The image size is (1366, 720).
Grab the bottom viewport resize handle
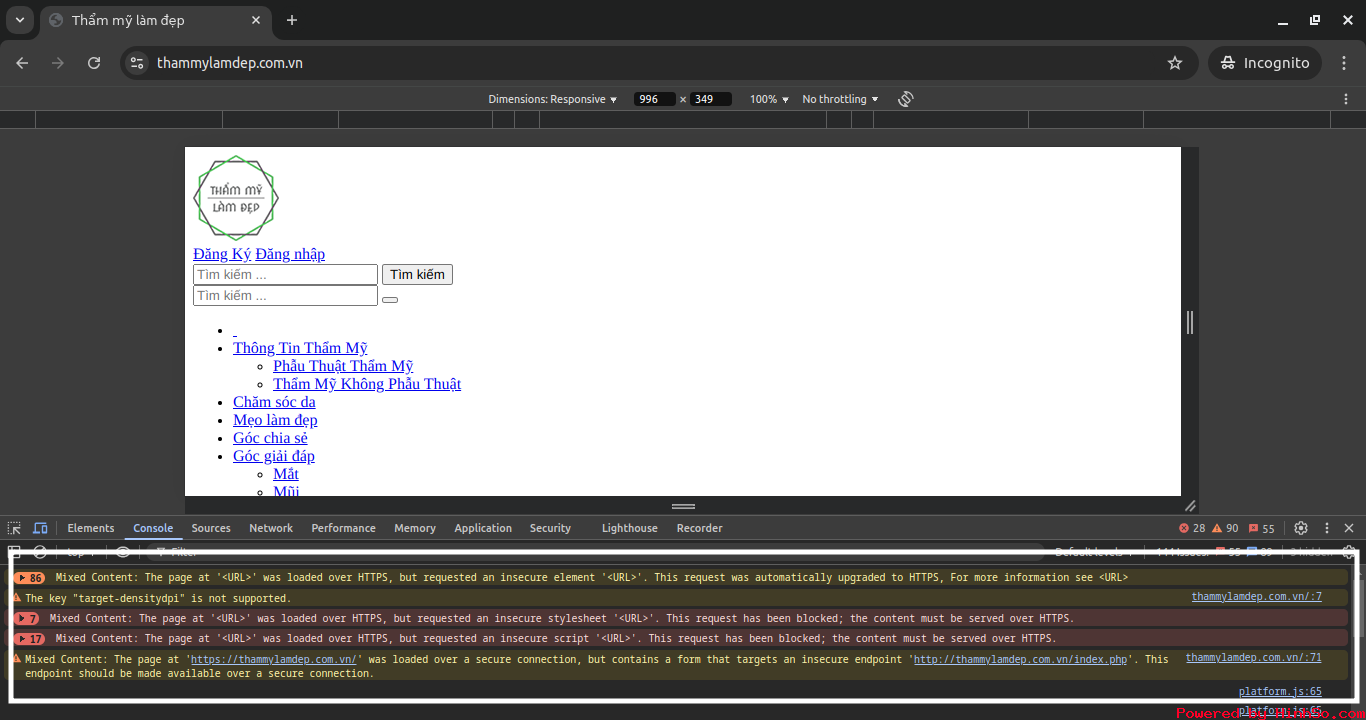(x=683, y=506)
